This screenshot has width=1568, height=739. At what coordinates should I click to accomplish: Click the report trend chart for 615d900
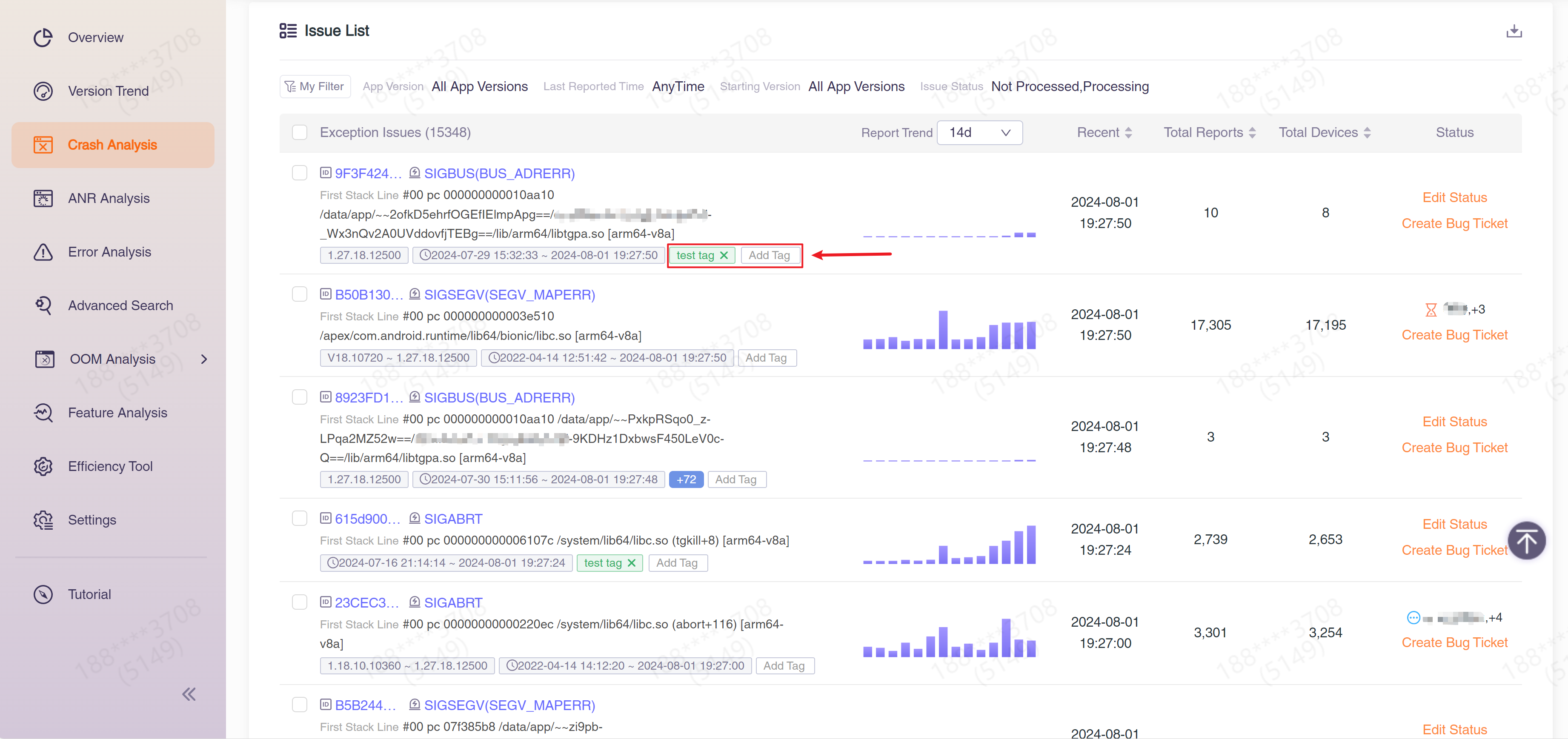pyautogui.click(x=949, y=545)
